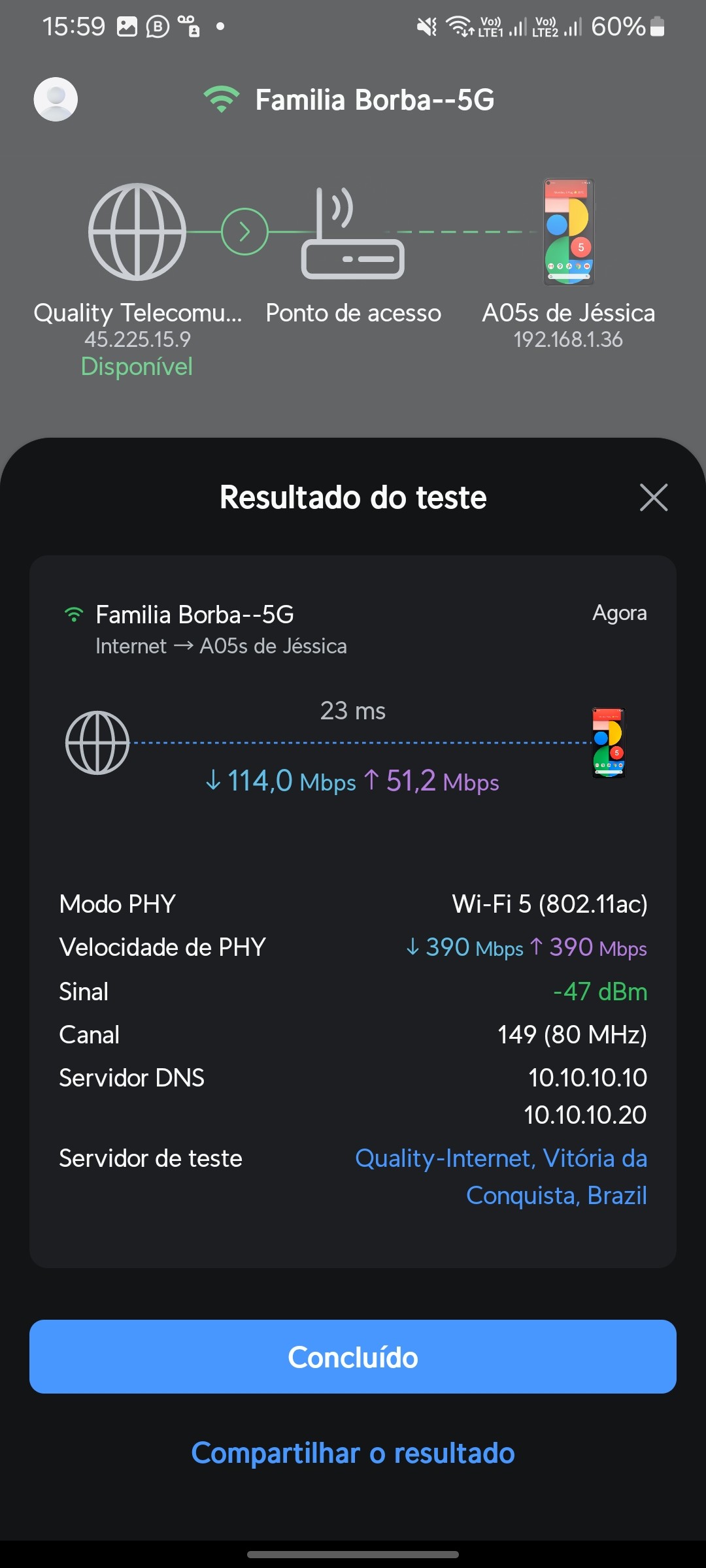The width and height of the screenshot is (706, 1568).
Task: Tap the -47 dBm signal value
Action: (600, 992)
